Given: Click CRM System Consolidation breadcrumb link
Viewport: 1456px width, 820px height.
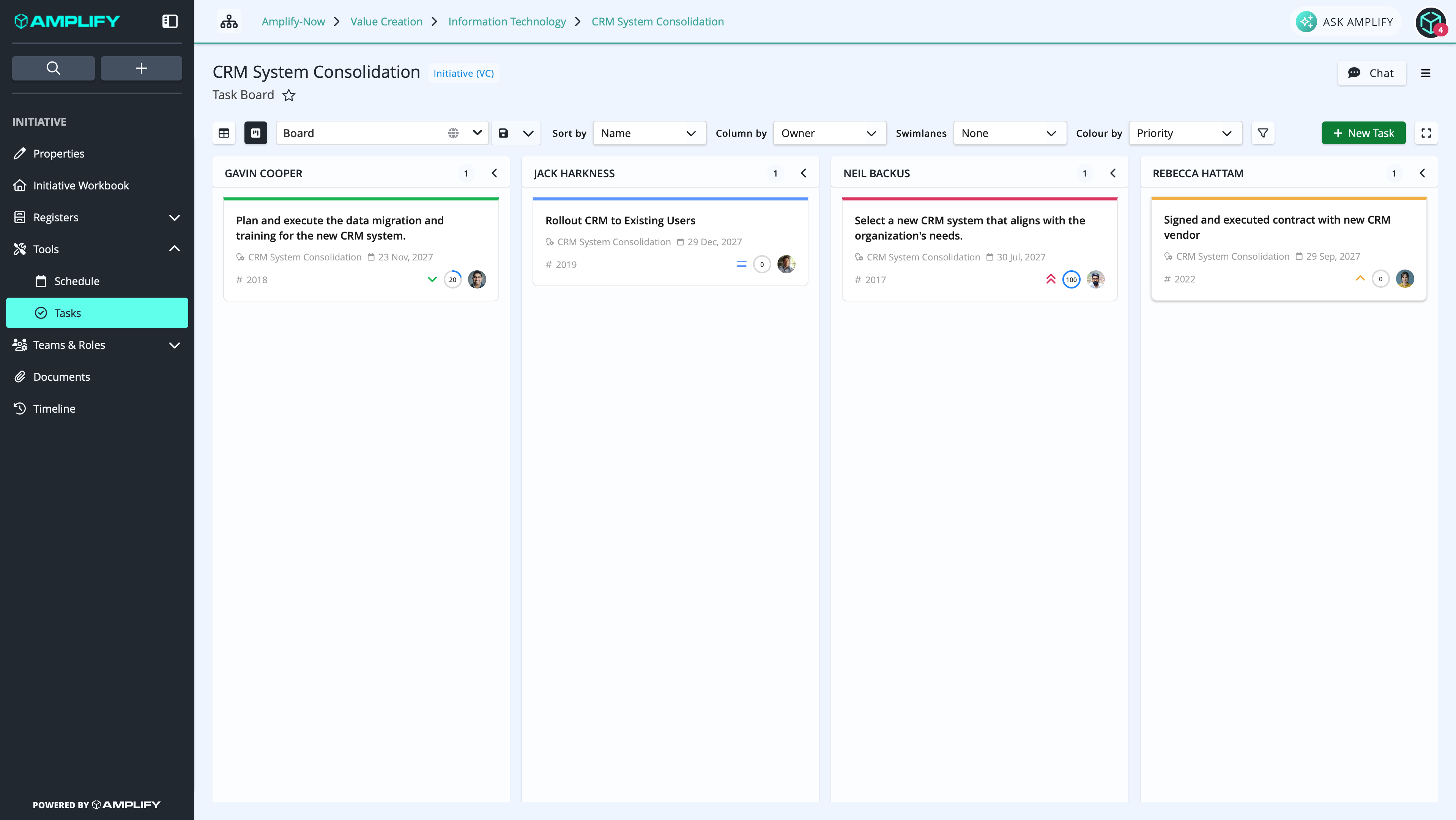Looking at the screenshot, I should point(657,22).
